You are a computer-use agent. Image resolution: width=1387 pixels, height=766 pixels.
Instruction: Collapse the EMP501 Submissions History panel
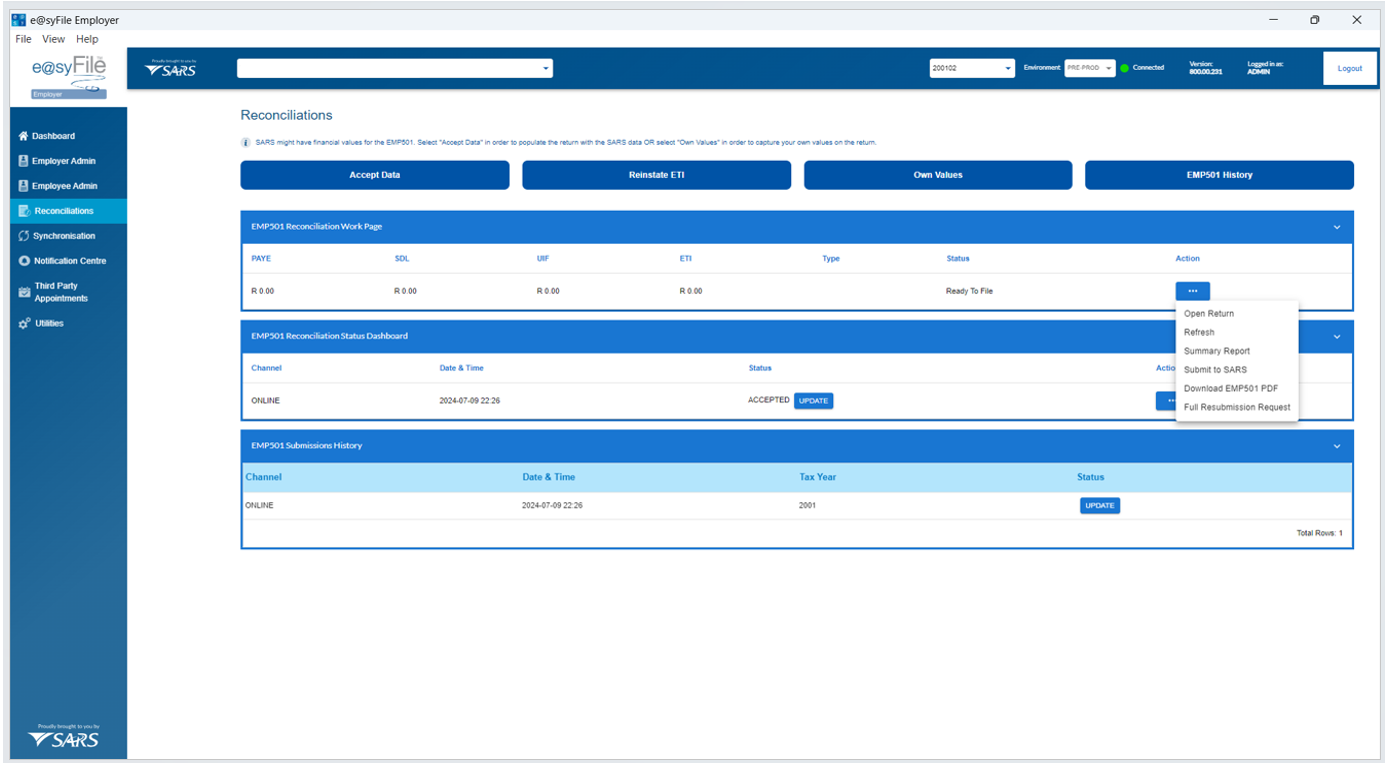point(1337,446)
